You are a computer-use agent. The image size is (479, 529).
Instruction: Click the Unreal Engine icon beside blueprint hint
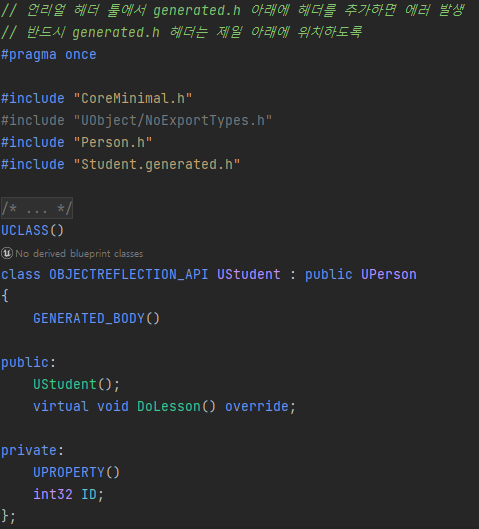(x=7, y=253)
